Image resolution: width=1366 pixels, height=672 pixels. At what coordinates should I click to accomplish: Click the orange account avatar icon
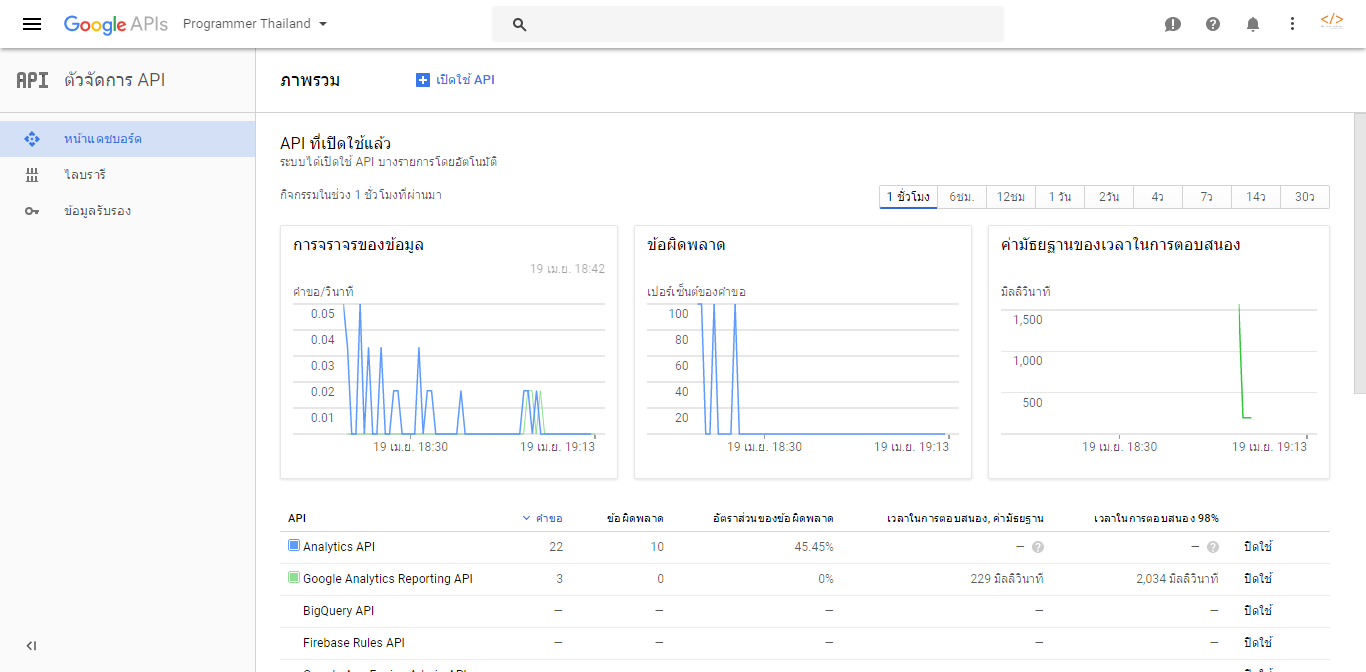tap(1332, 21)
